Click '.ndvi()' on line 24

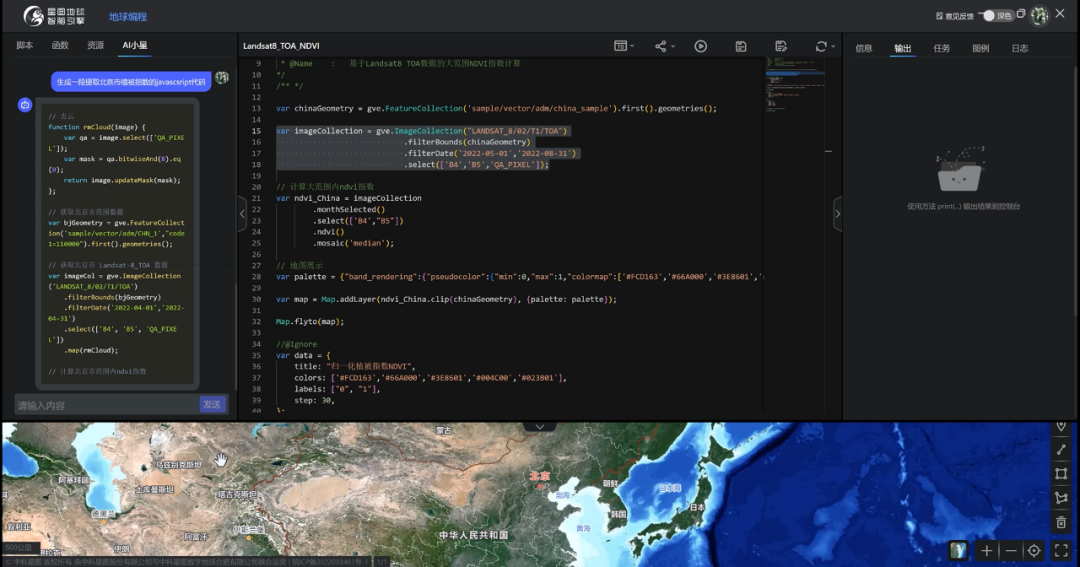(329, 231)
